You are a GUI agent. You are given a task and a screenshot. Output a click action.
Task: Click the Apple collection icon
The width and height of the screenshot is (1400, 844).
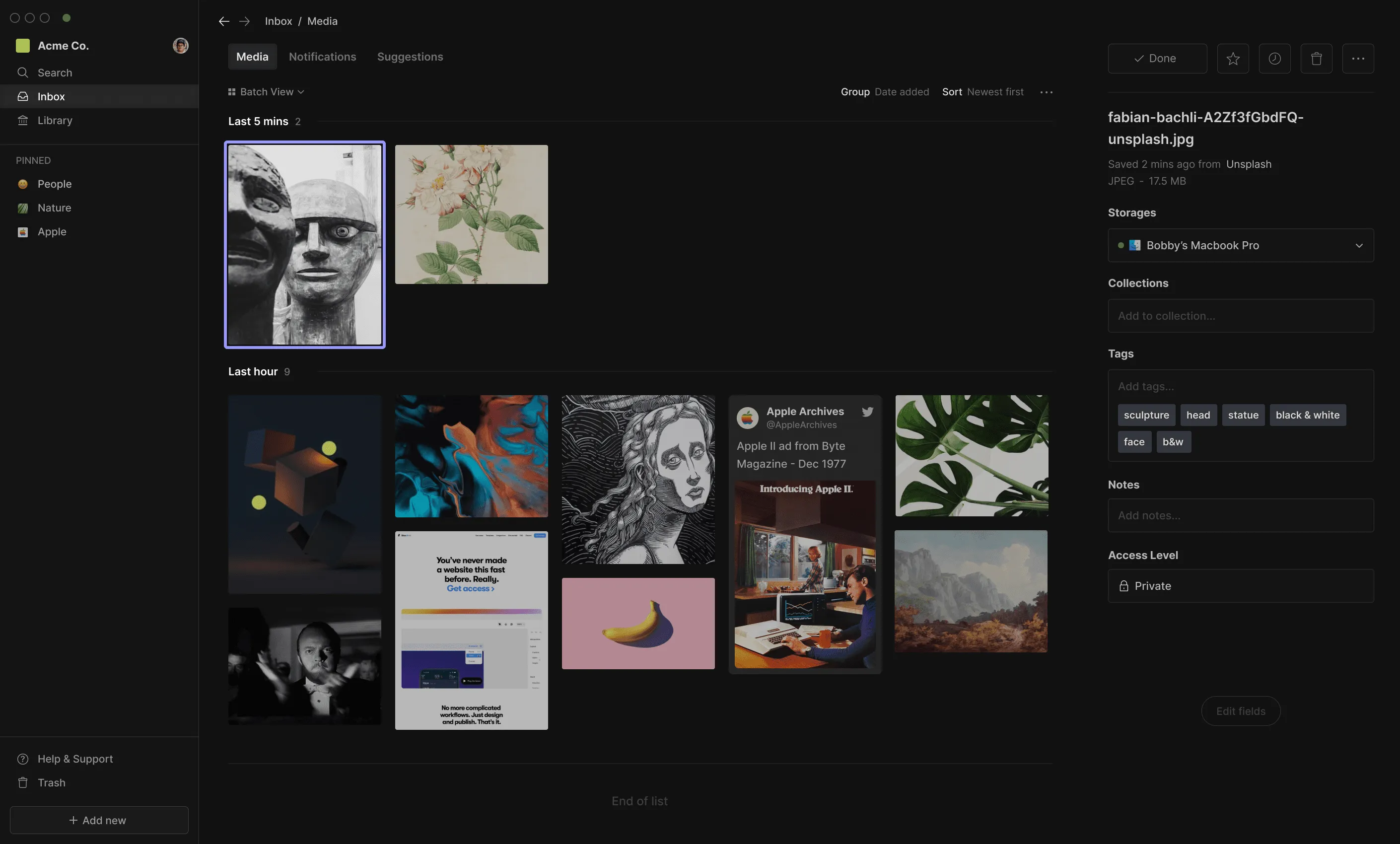point(23,232)
